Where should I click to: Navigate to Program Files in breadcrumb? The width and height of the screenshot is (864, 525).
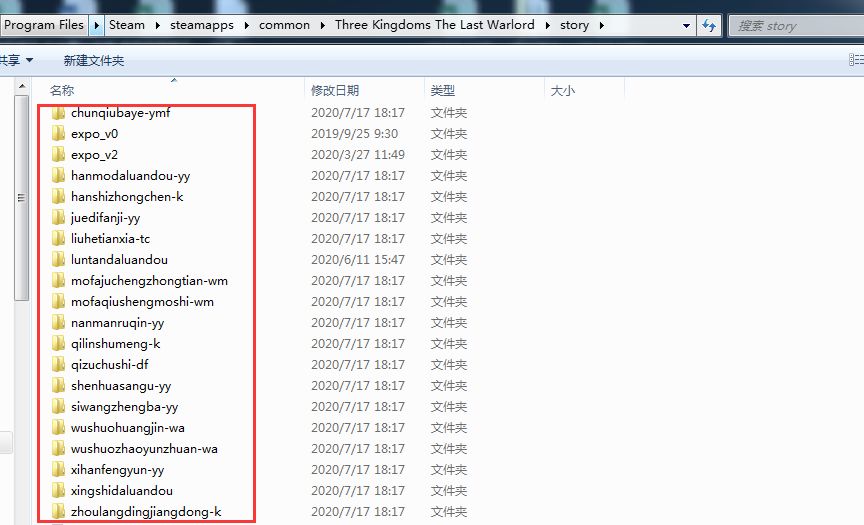pos(44,25)
